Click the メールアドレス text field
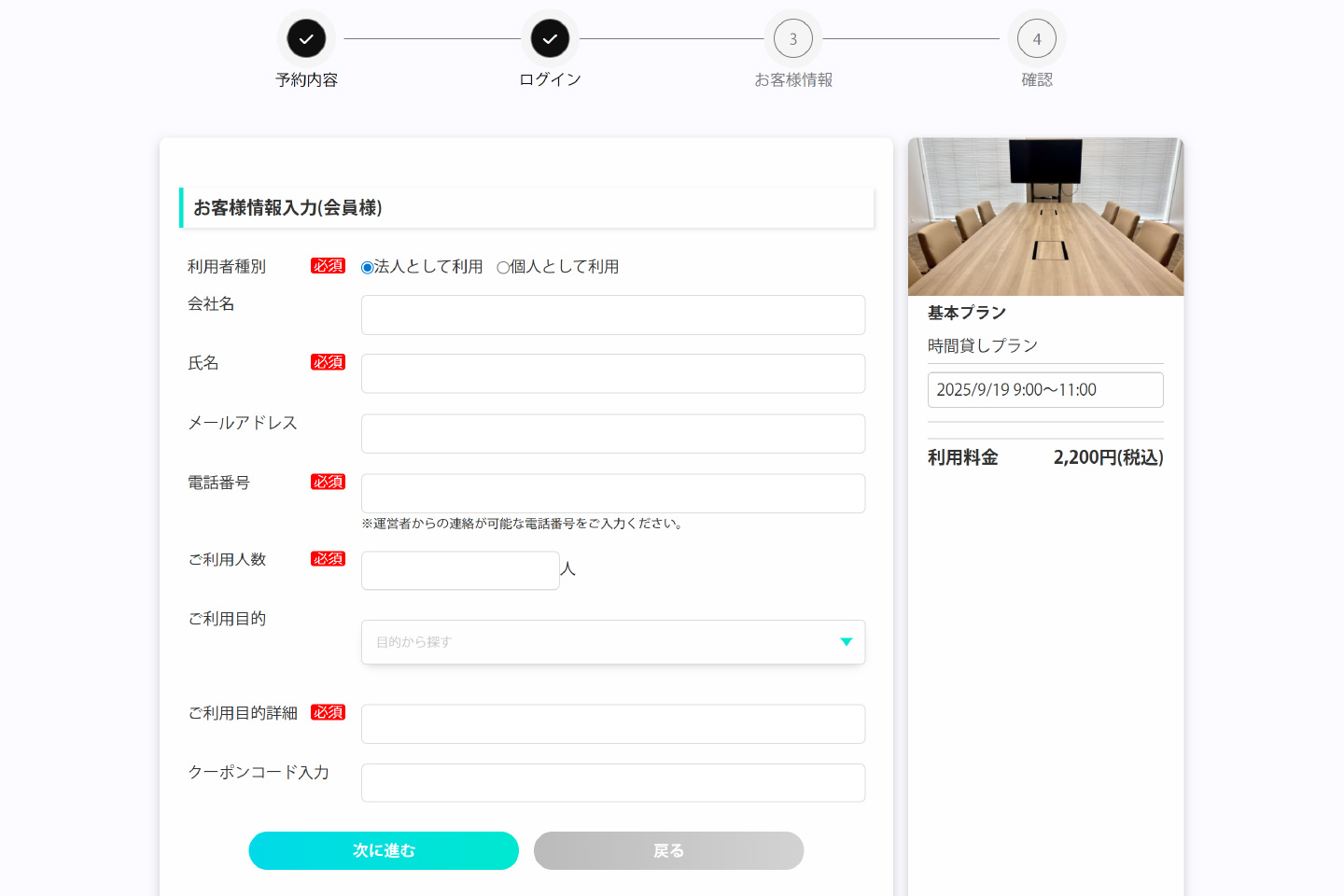The height and width of the screenshot is (896, 1344). [x=612, y=434]
